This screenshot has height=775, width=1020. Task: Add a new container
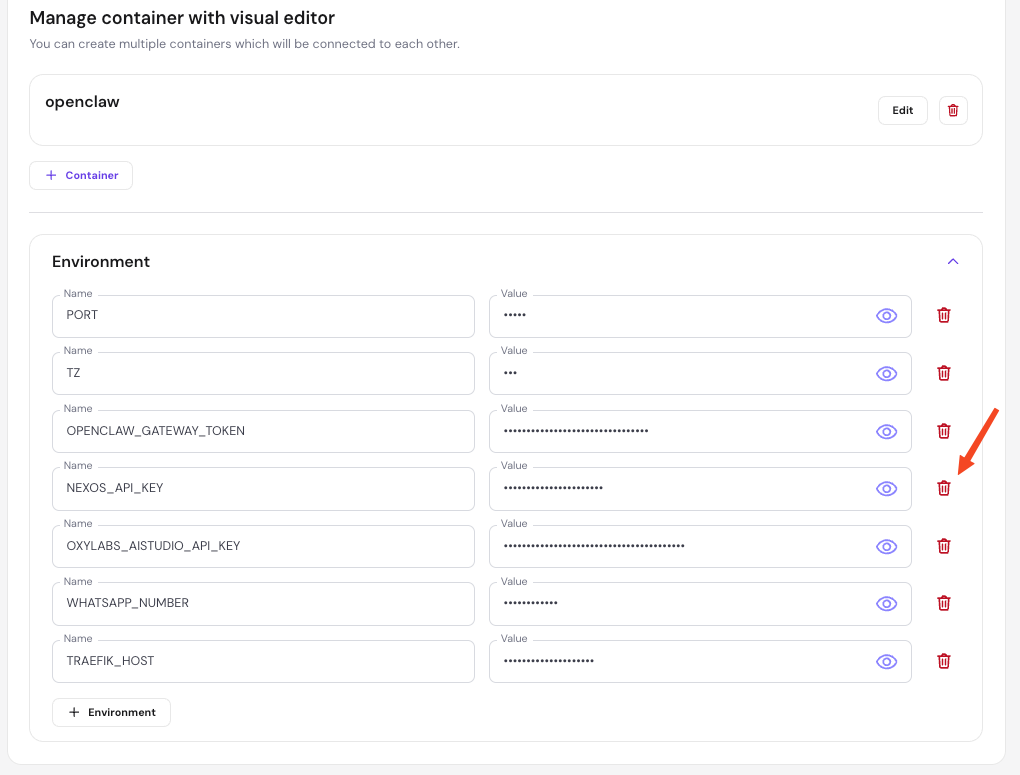coord(81,175)
